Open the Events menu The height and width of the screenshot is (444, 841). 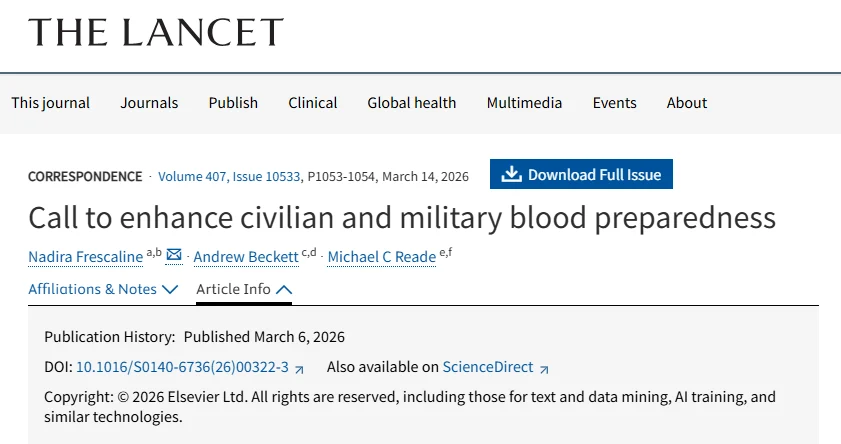point(614,103)
